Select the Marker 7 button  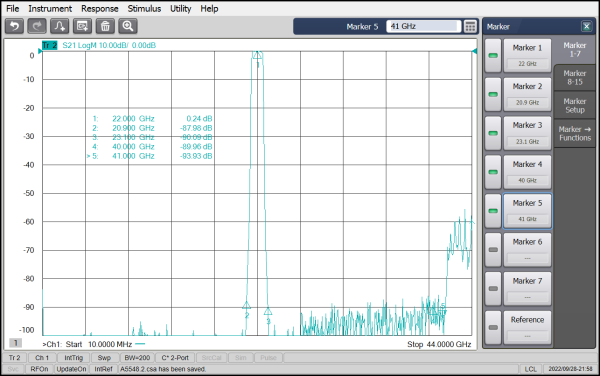pyautogui.click(x=527, y=289)
